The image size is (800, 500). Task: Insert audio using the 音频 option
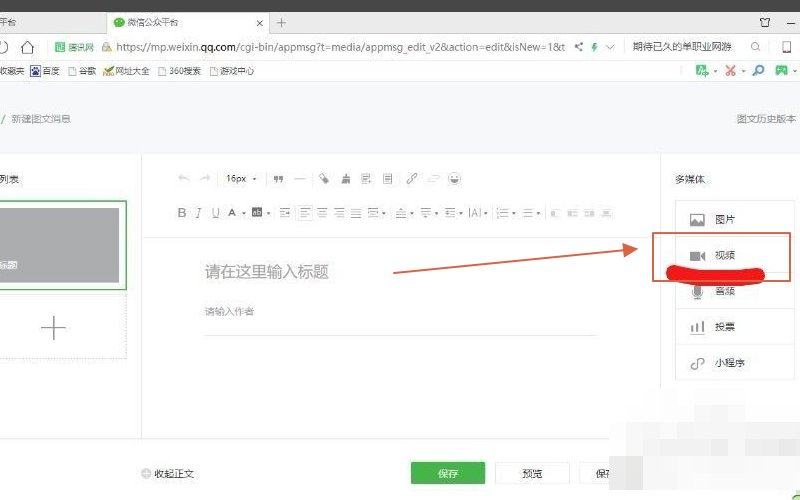(x=734, y=291)
